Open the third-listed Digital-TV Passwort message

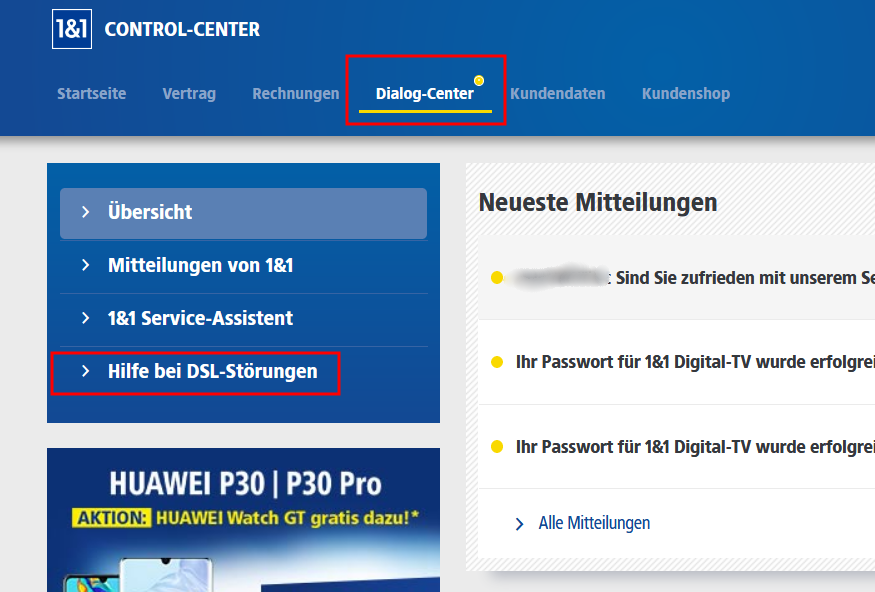[676, 447]
